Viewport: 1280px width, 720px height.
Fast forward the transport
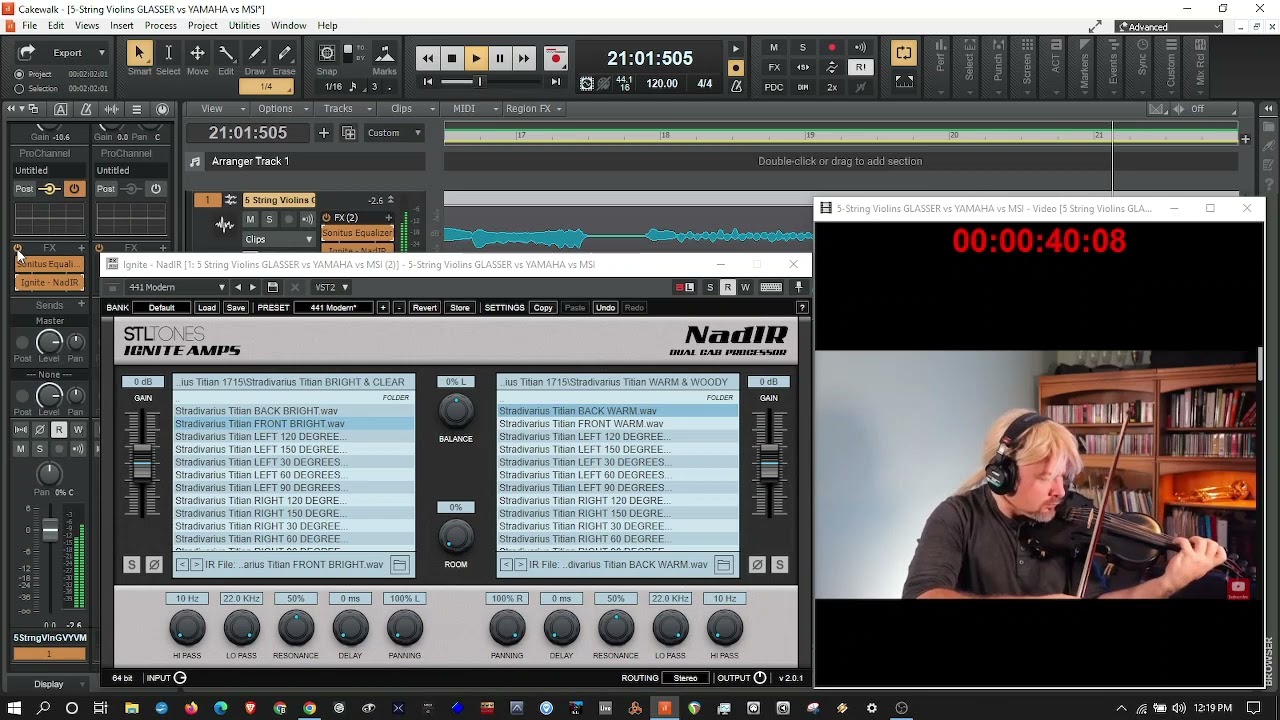pos(524,59)
